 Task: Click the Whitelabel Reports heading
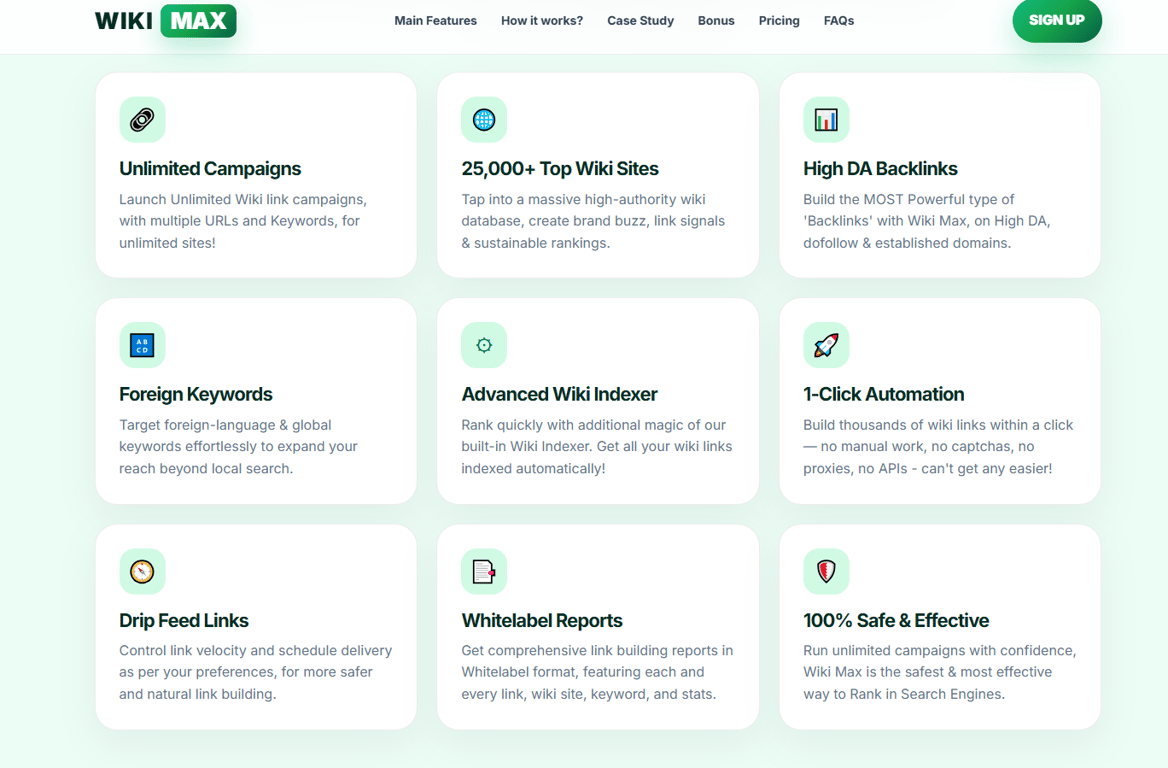(542, 621)
